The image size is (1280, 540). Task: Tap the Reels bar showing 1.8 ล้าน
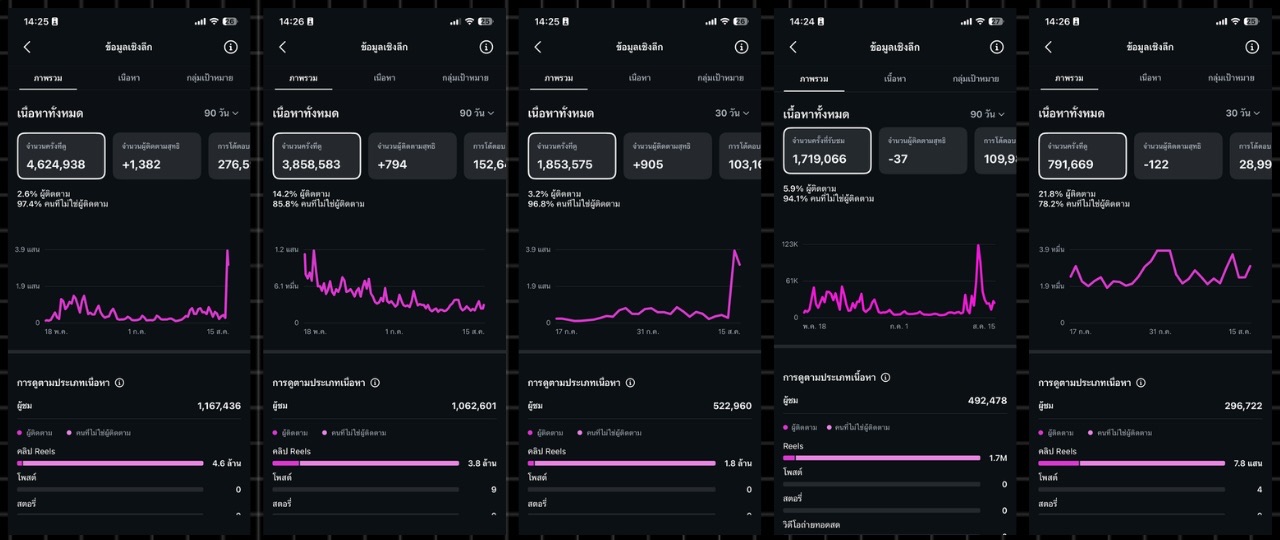(x=621, y=463)
